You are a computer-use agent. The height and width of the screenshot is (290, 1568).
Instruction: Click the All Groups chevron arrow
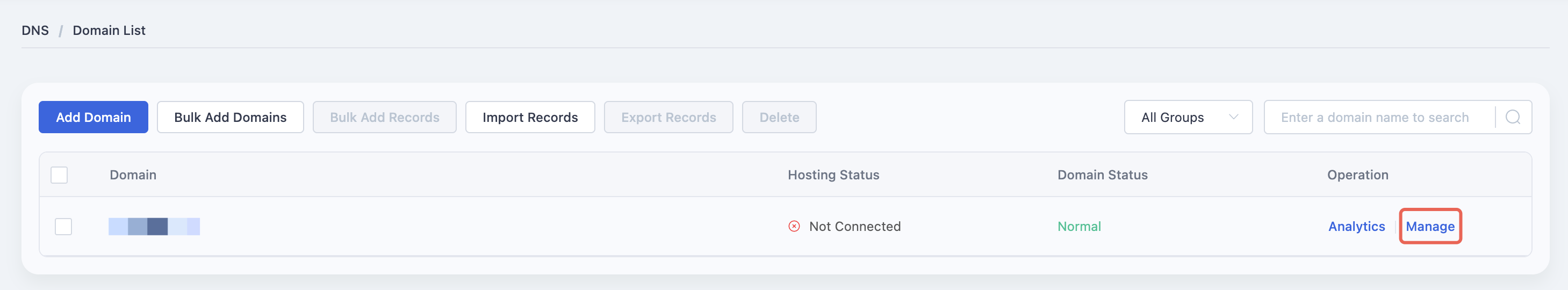coord(1233,117)
